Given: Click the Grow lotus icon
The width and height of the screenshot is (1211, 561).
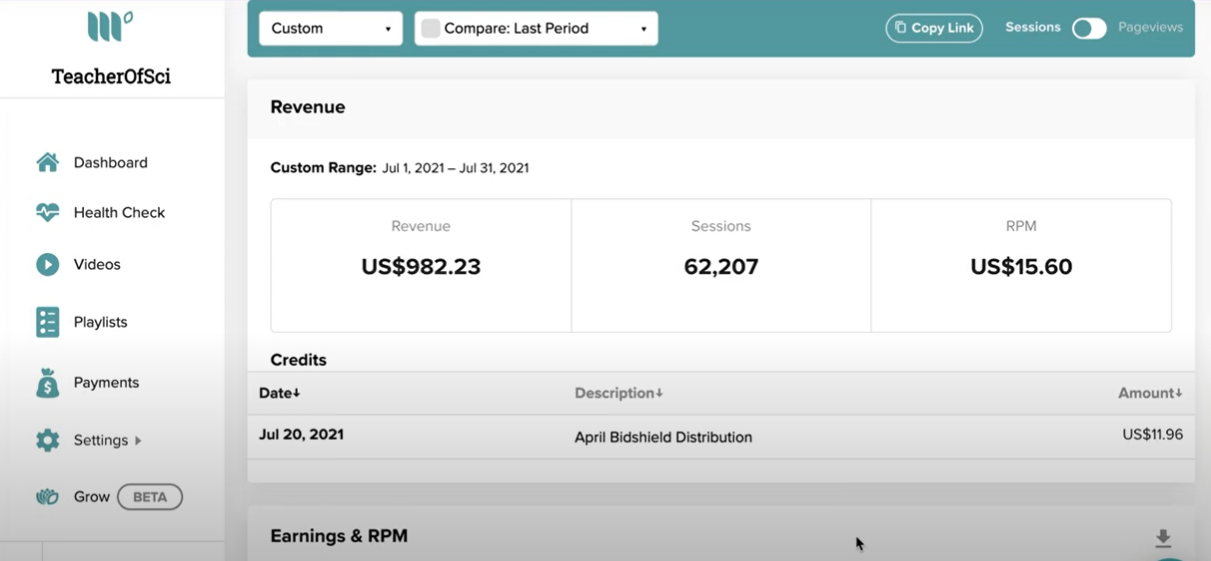Looking at the screenshot, I should tap(47, 497).
